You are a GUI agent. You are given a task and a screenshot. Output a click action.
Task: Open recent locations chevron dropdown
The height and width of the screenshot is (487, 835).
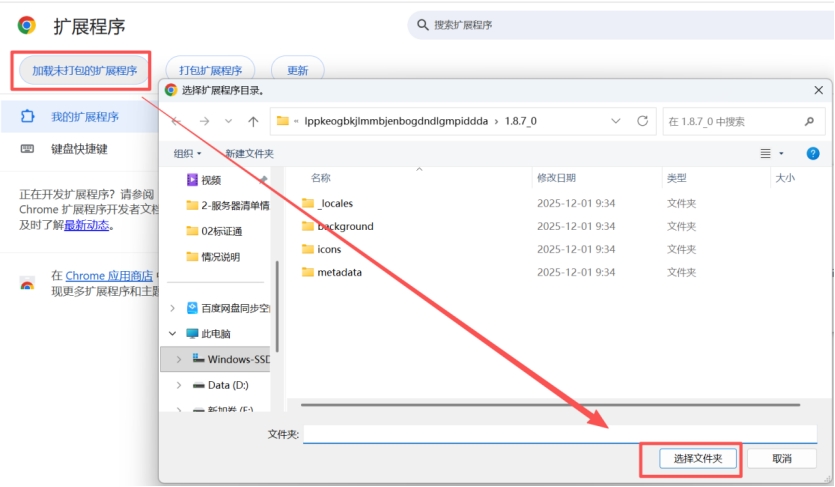[229, 121]
